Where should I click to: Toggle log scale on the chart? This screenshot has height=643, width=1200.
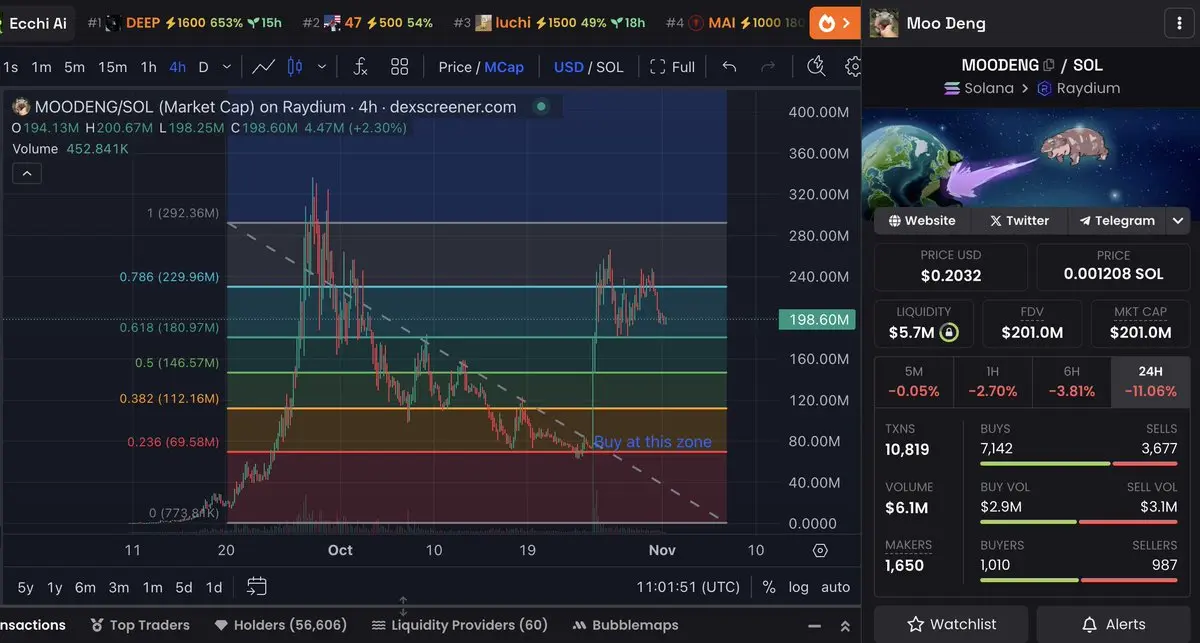[x=798, y=587]
